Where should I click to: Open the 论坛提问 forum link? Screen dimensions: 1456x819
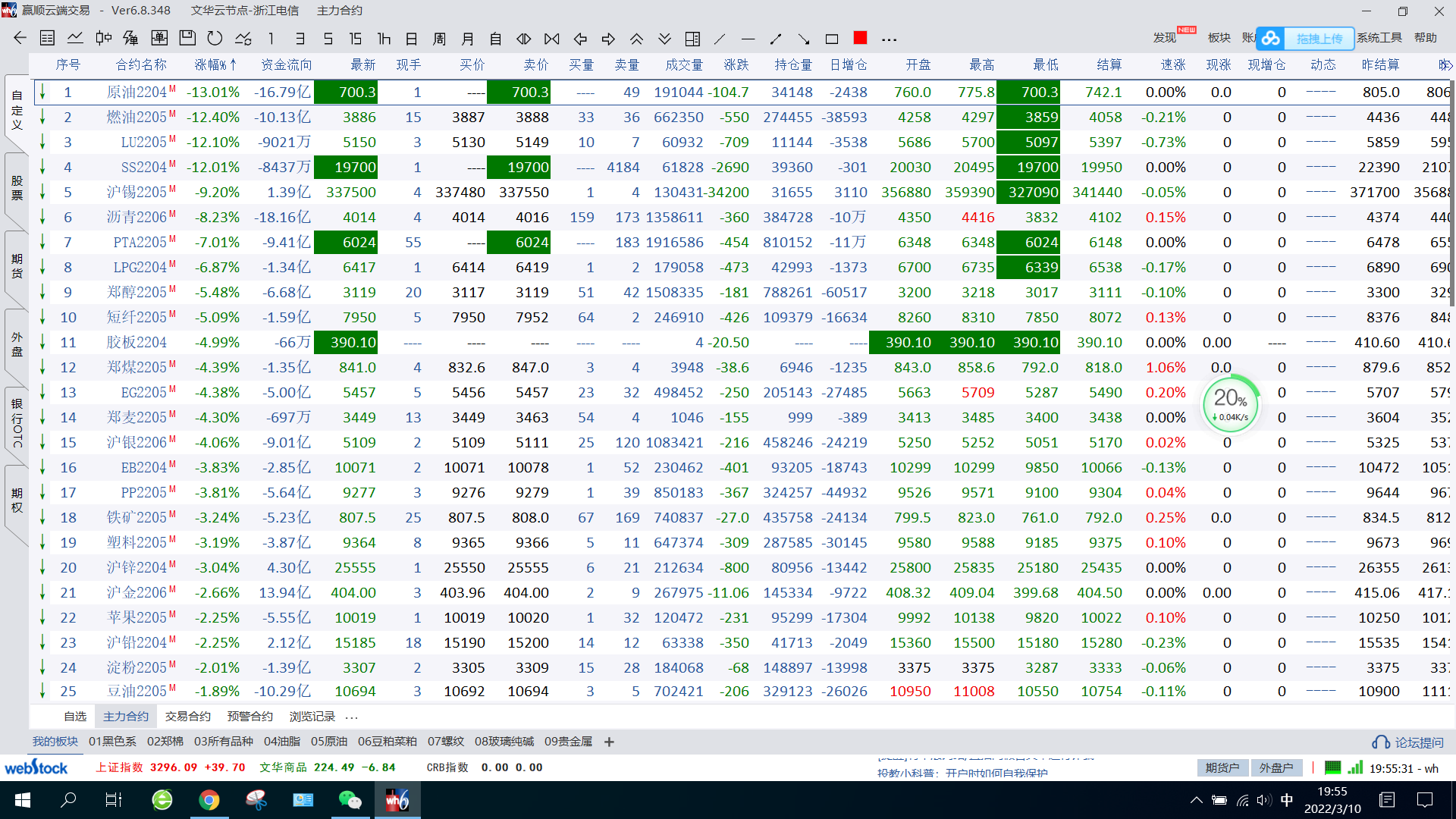click(x=1408, y=742)
